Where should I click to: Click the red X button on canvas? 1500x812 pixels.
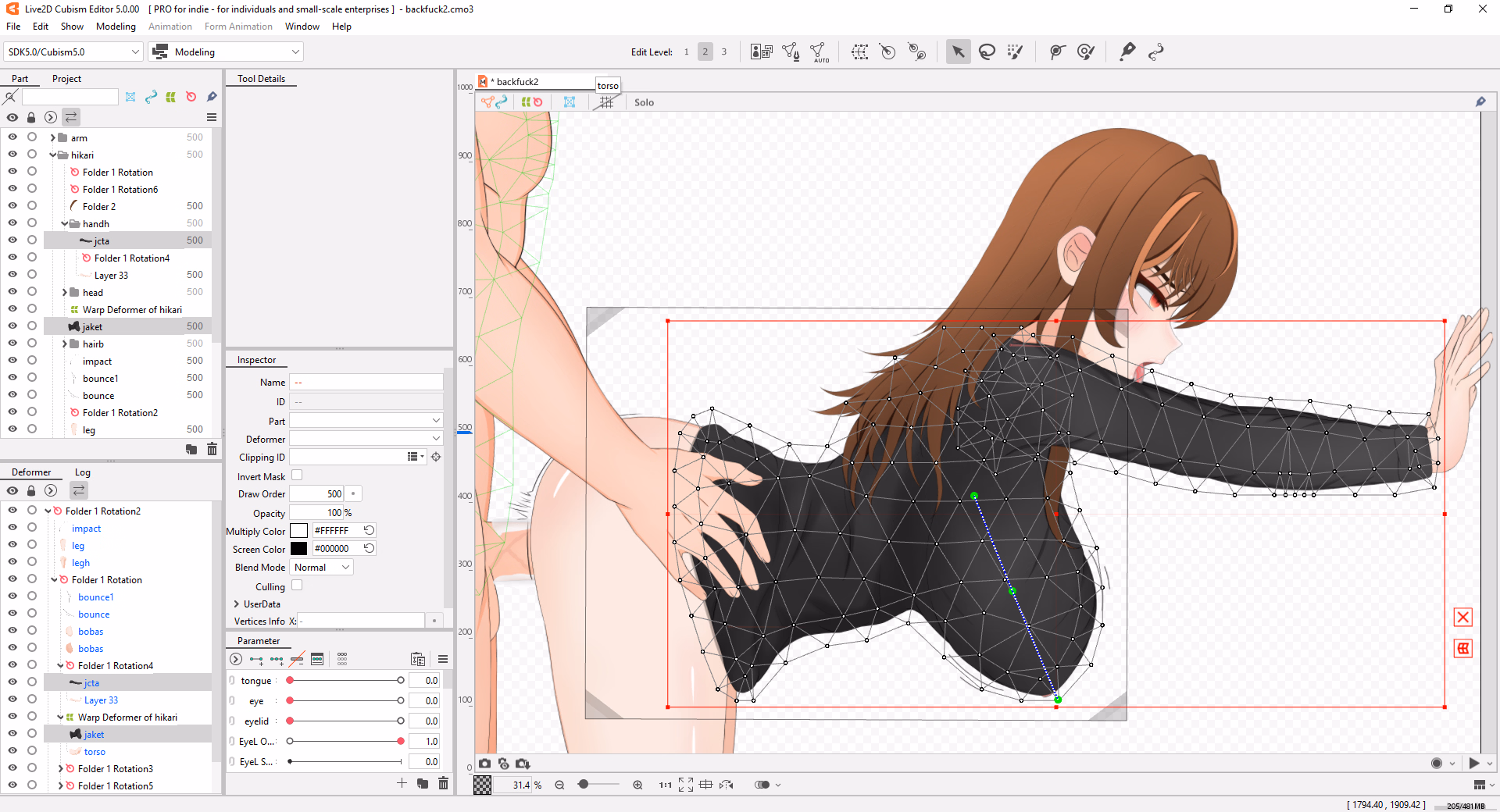1462,618
